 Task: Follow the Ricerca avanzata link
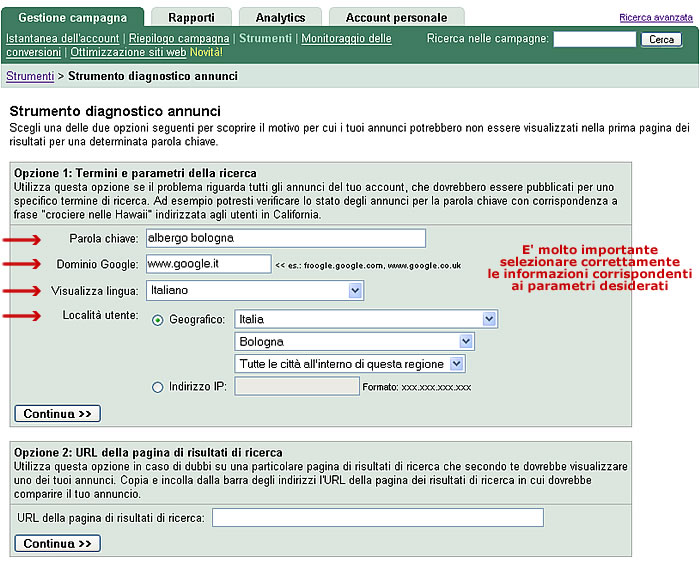[x=656, y=17]
